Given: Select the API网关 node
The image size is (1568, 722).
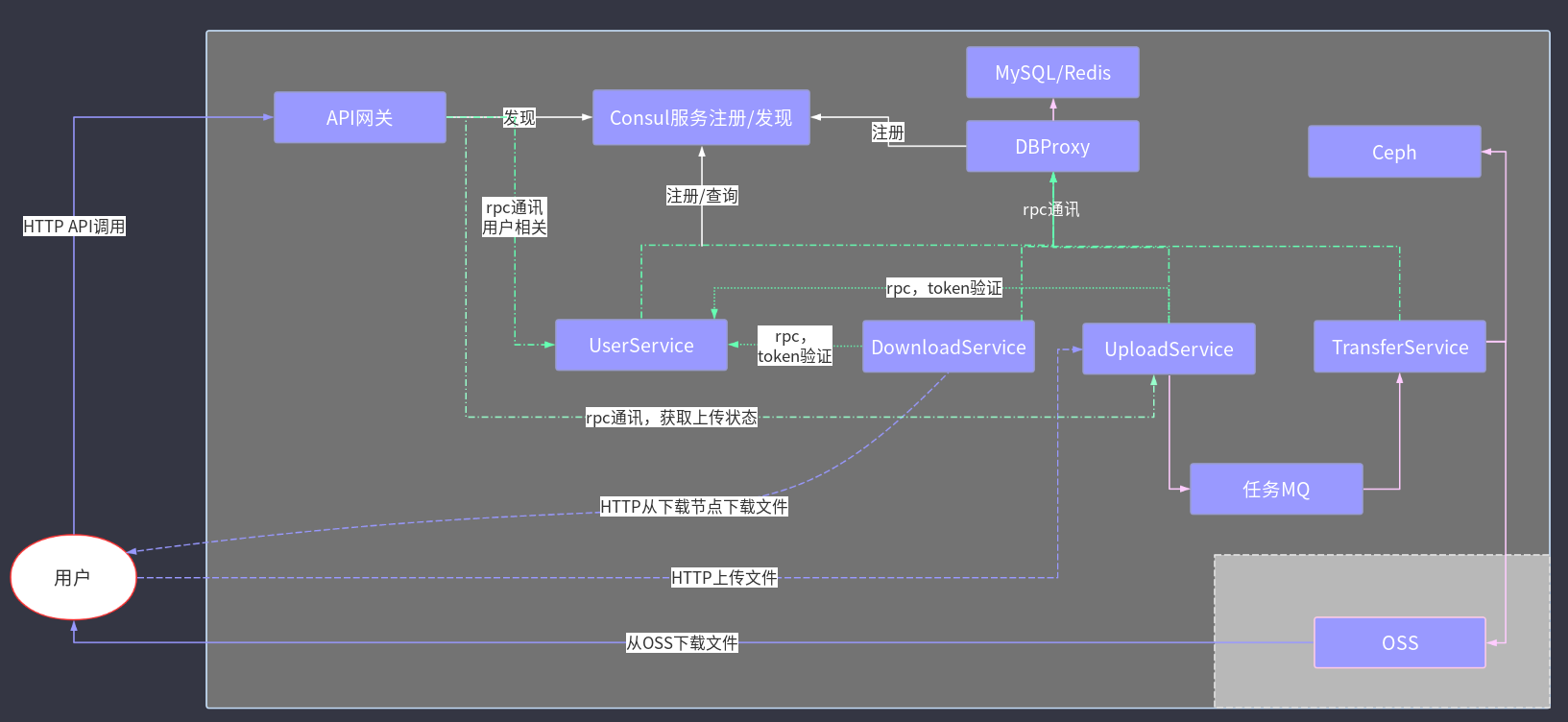Looking at the screenshot, I should 360,118.
